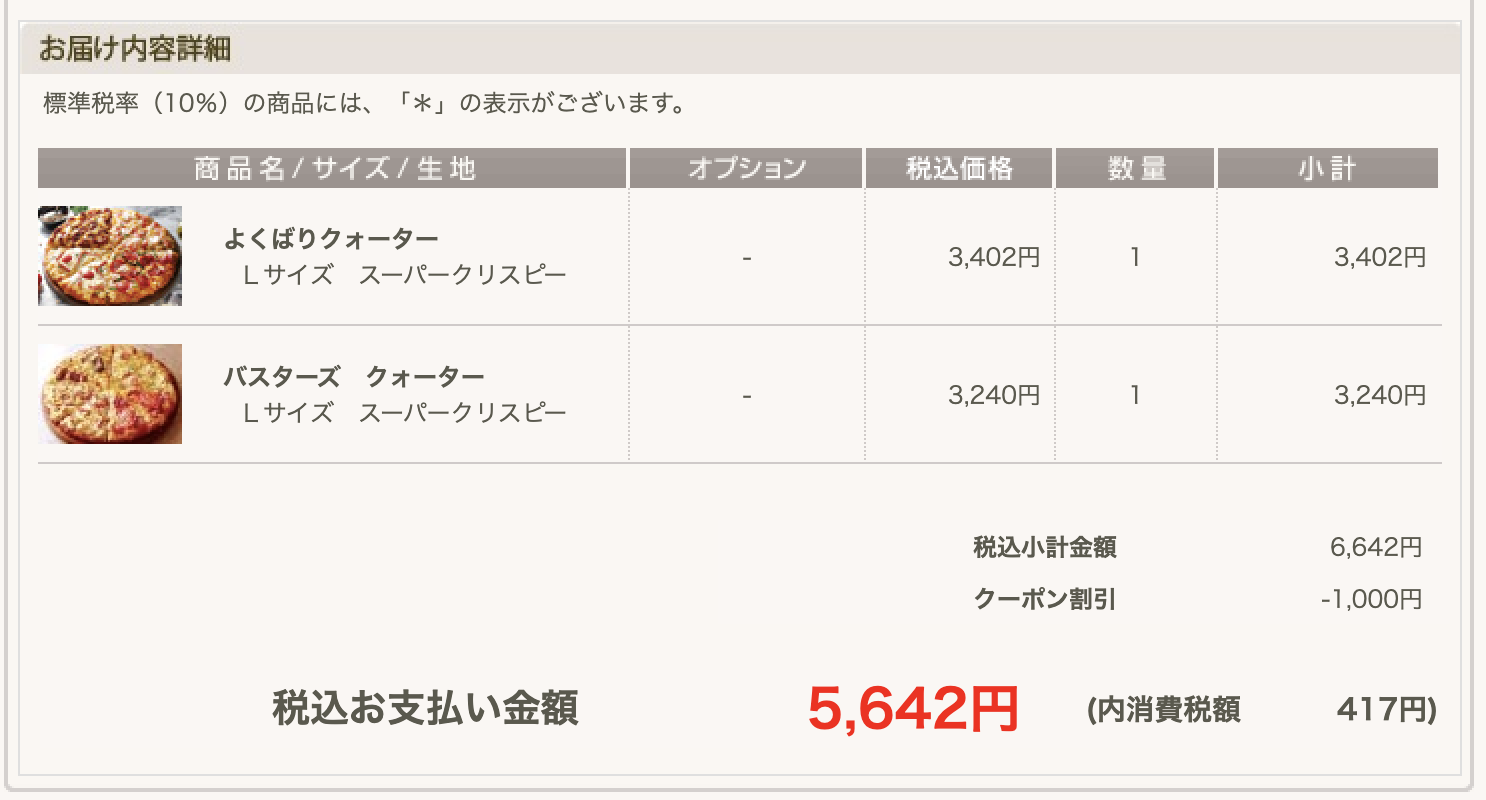Click the 内消費税額 label
The image size is (1486, 800).
[x=1166, y=710]
